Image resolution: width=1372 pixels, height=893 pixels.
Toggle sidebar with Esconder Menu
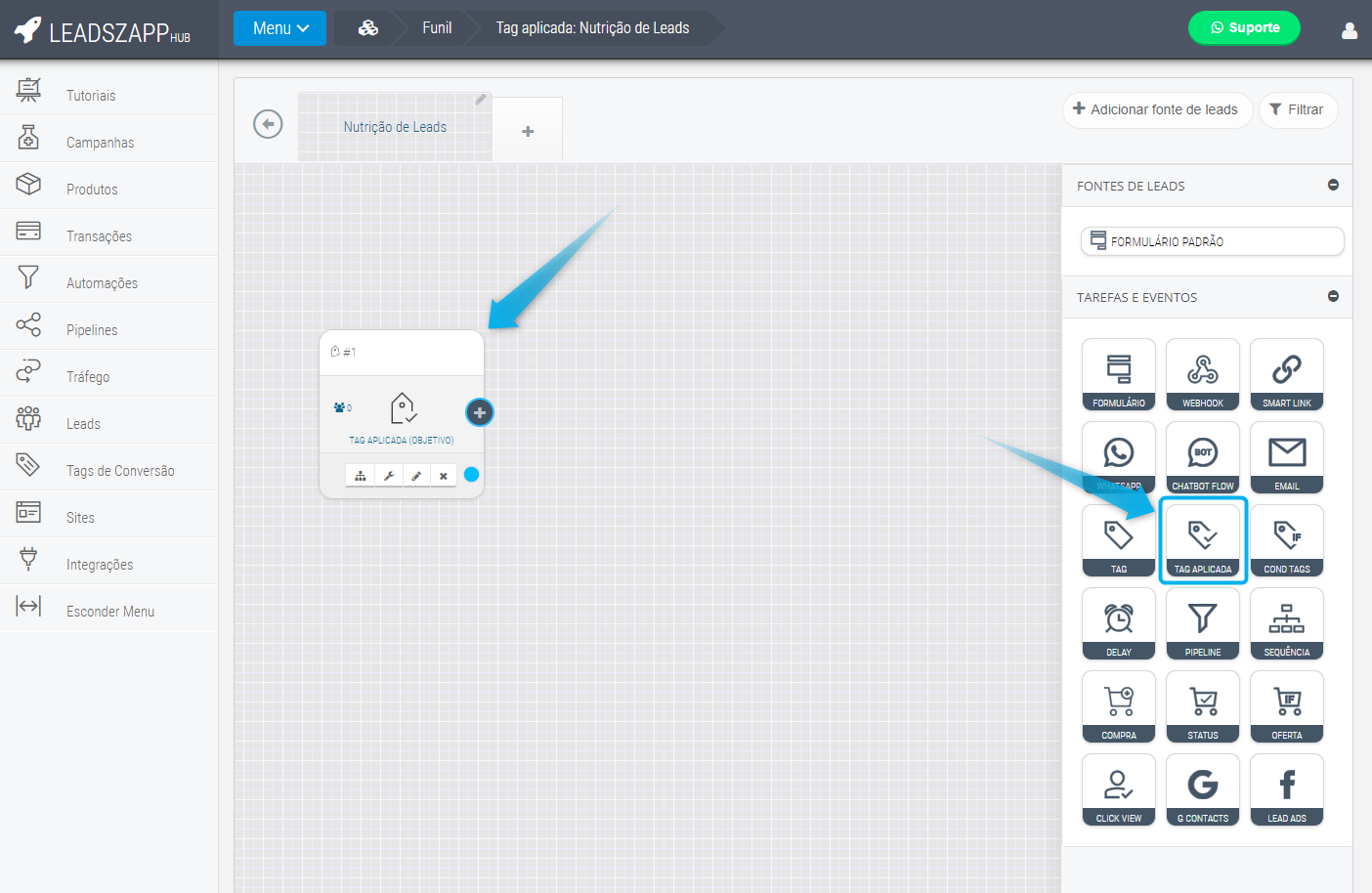coord(109,611)
